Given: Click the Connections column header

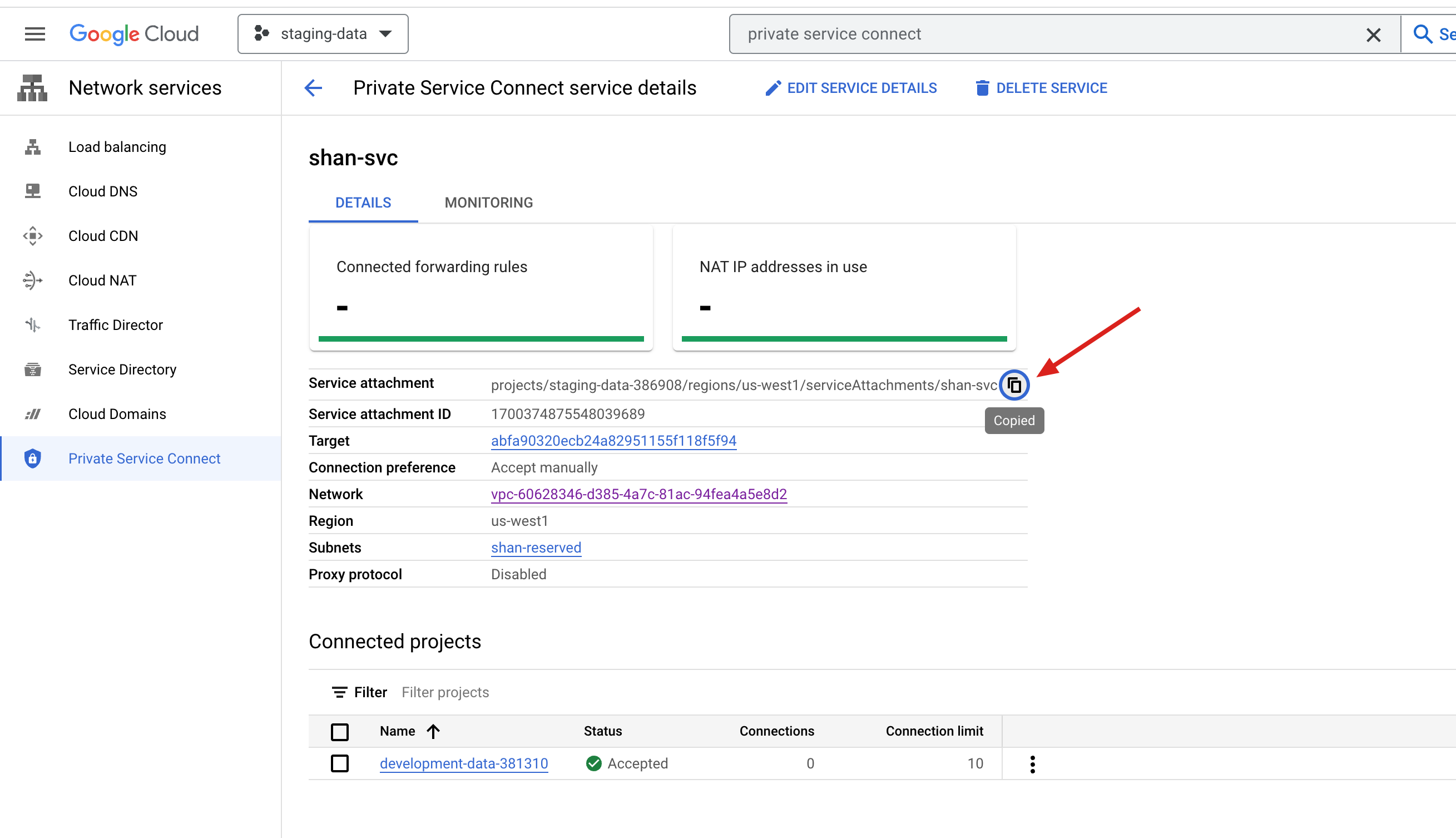Looking at the screenshot, I should [776, 732].
